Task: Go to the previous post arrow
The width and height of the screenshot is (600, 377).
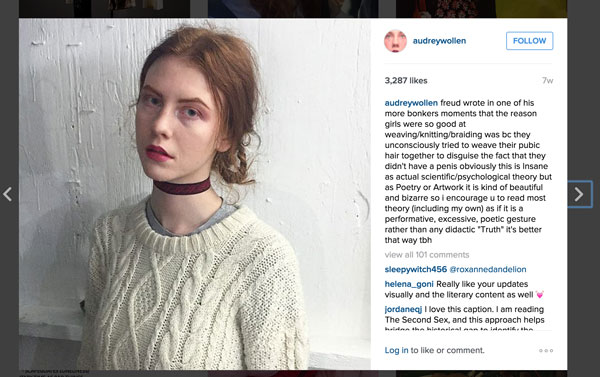Action: pyautogui.click(x=7, y=194)
